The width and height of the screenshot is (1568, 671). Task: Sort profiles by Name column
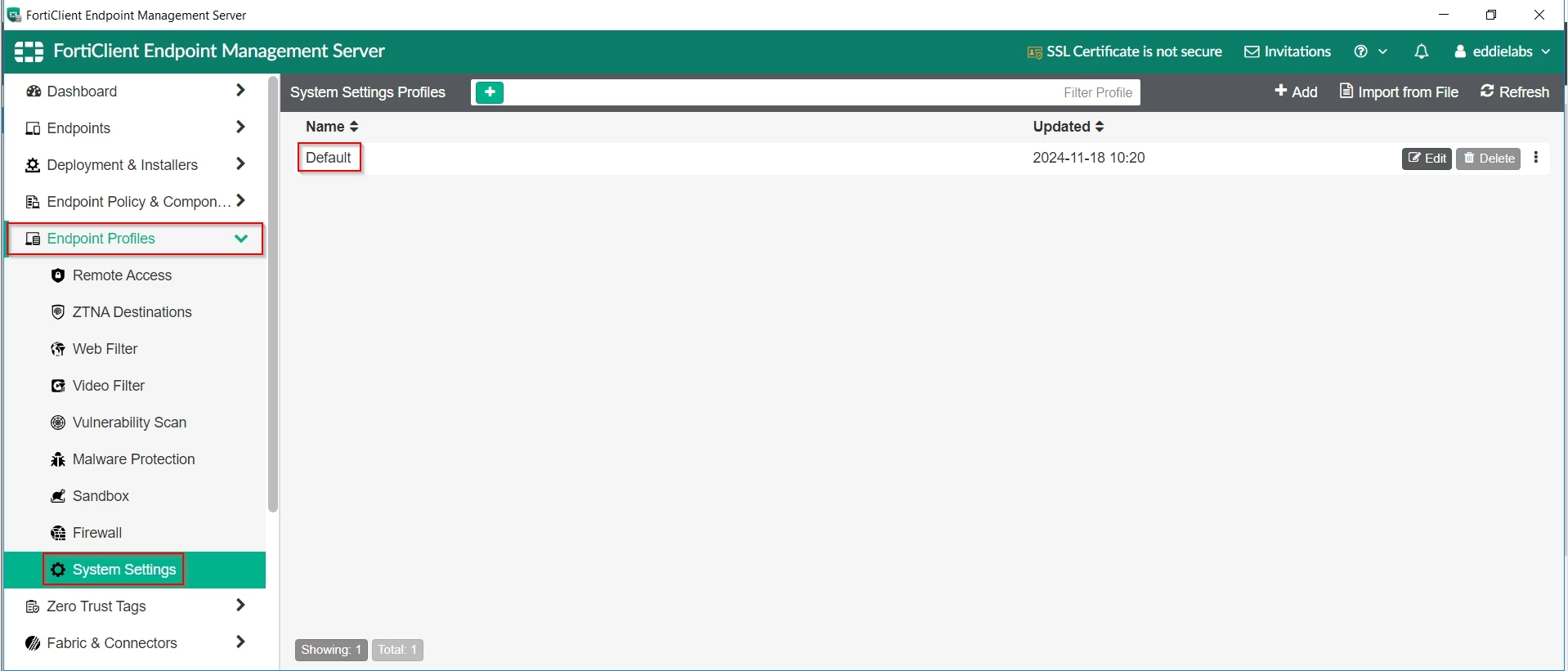click(332, 127)
